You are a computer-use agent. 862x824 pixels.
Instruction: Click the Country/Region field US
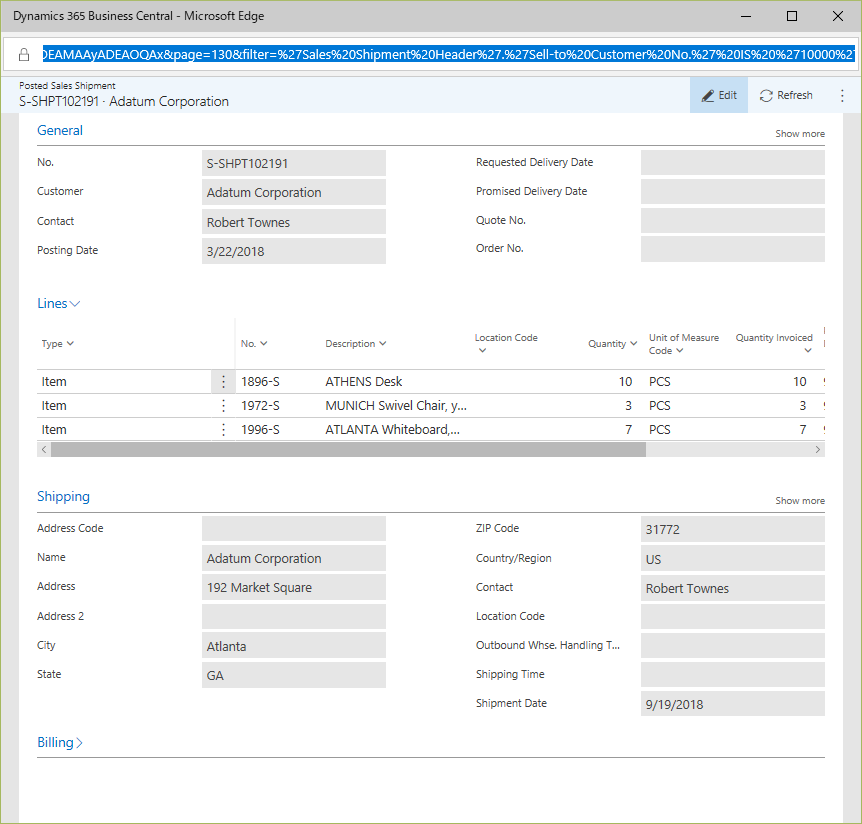(733, 558)
